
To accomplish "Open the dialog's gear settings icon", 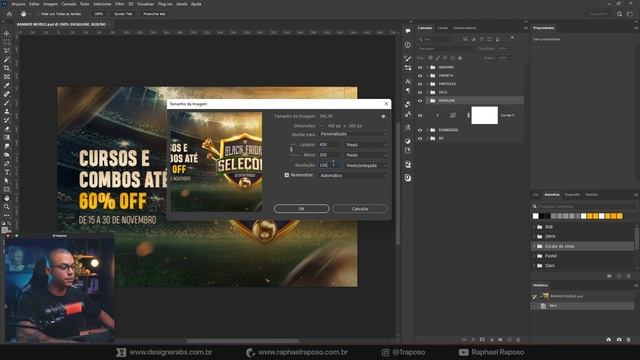I will pyautogui.click(x=383, y=116).
